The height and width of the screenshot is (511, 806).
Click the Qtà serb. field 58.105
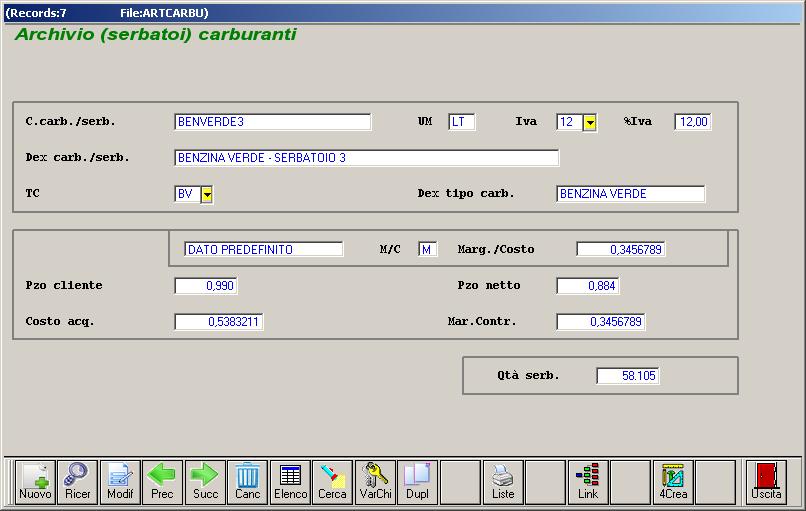[x=628, y=376]
